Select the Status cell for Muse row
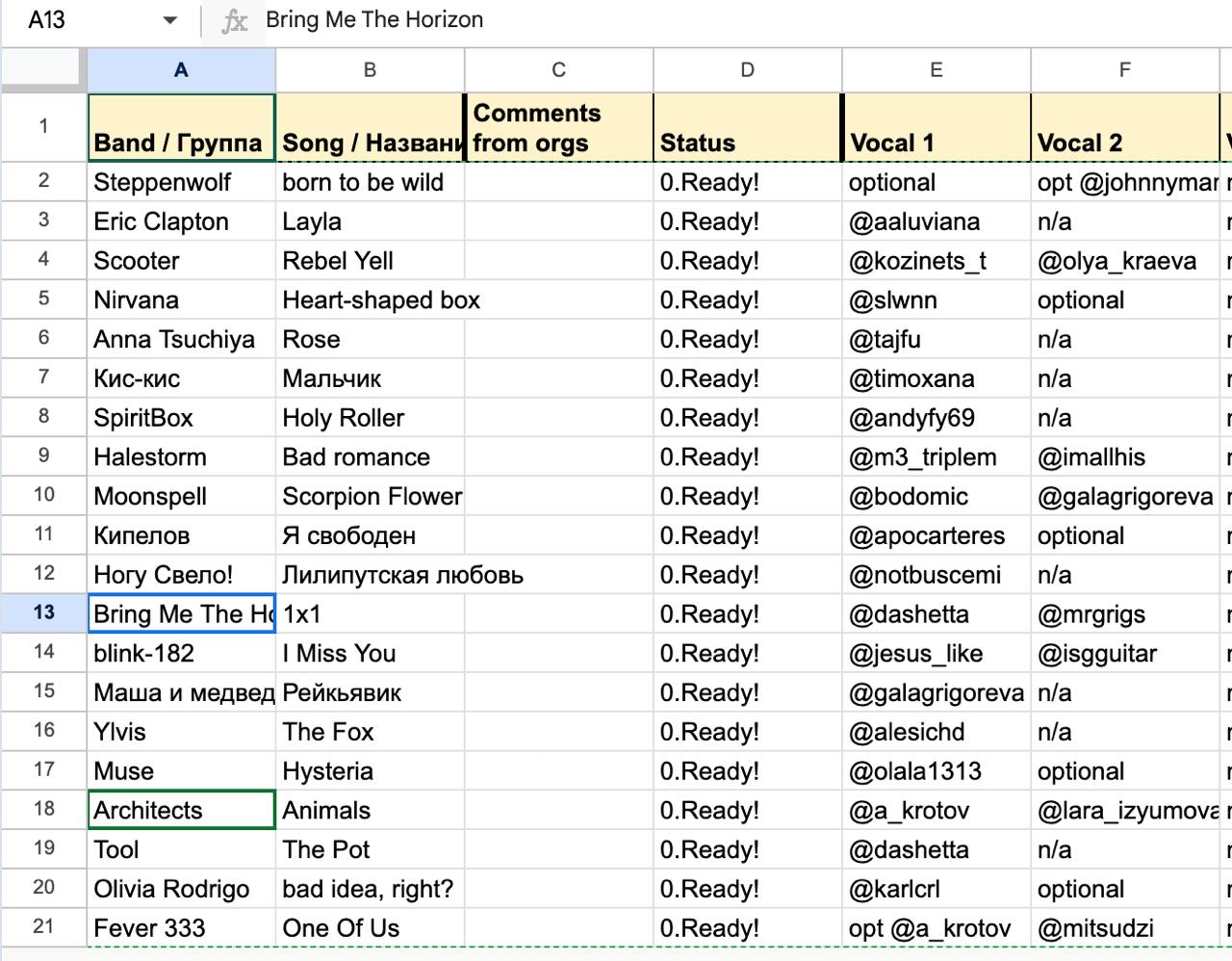Viewport: 1232px width, 961px height. click(x=747, y=771)
